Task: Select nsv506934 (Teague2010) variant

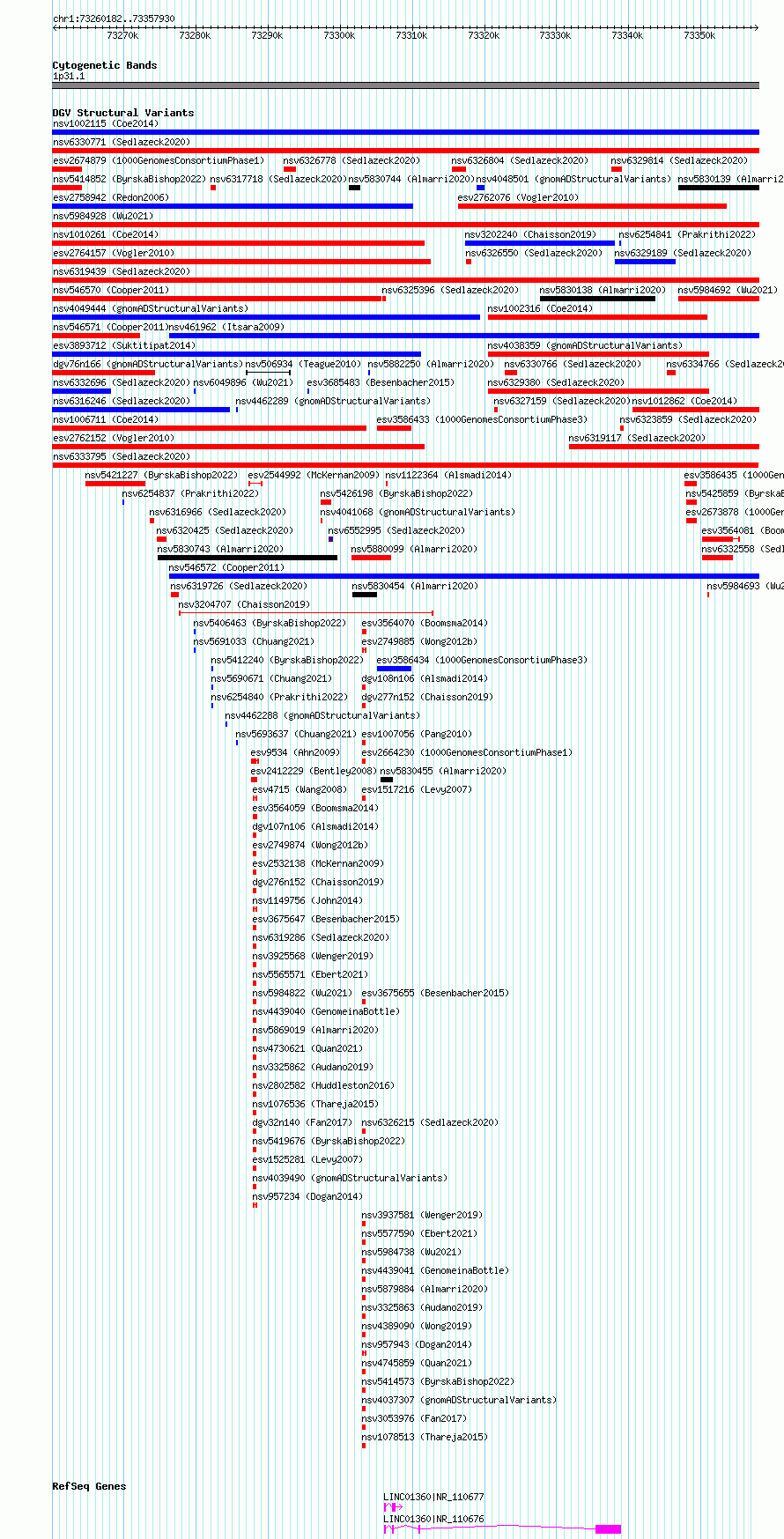Action: 303,364
